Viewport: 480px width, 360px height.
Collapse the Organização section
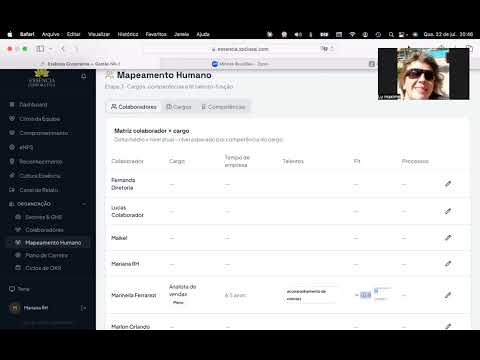[84, 204]
